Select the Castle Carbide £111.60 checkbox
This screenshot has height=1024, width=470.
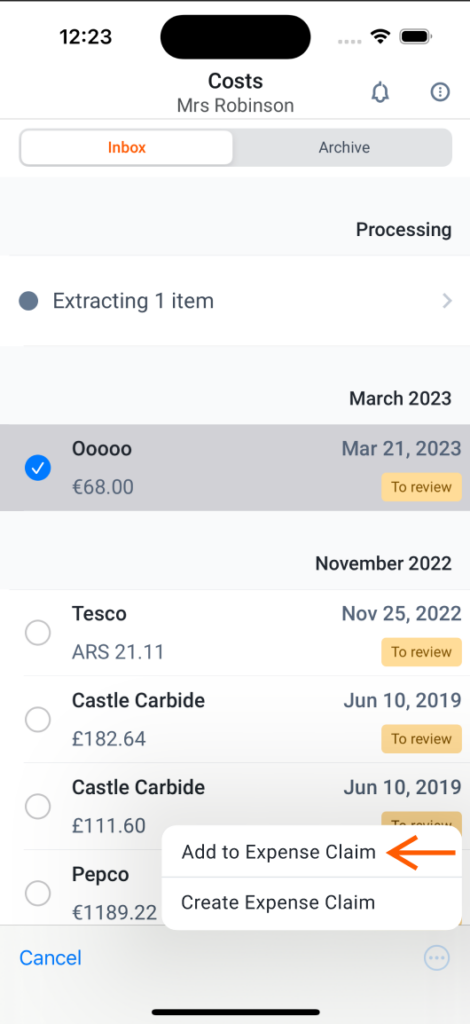click(38, 807)
